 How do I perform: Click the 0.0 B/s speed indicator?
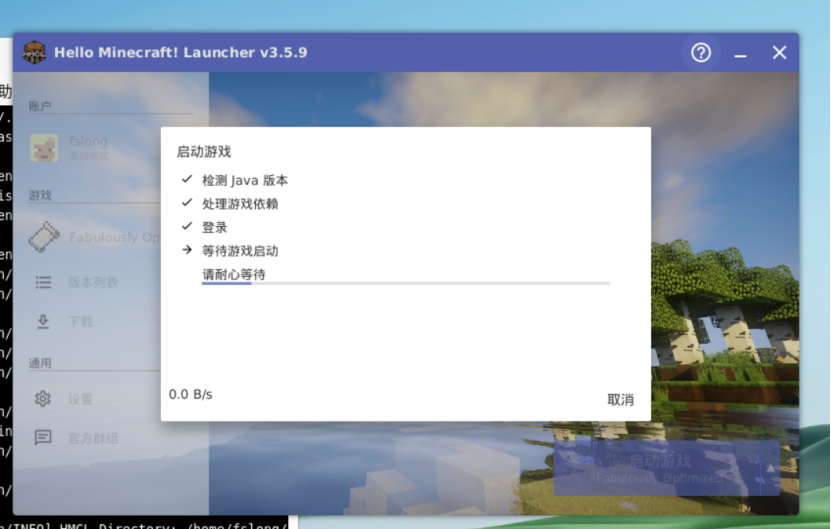pos(190,394)
